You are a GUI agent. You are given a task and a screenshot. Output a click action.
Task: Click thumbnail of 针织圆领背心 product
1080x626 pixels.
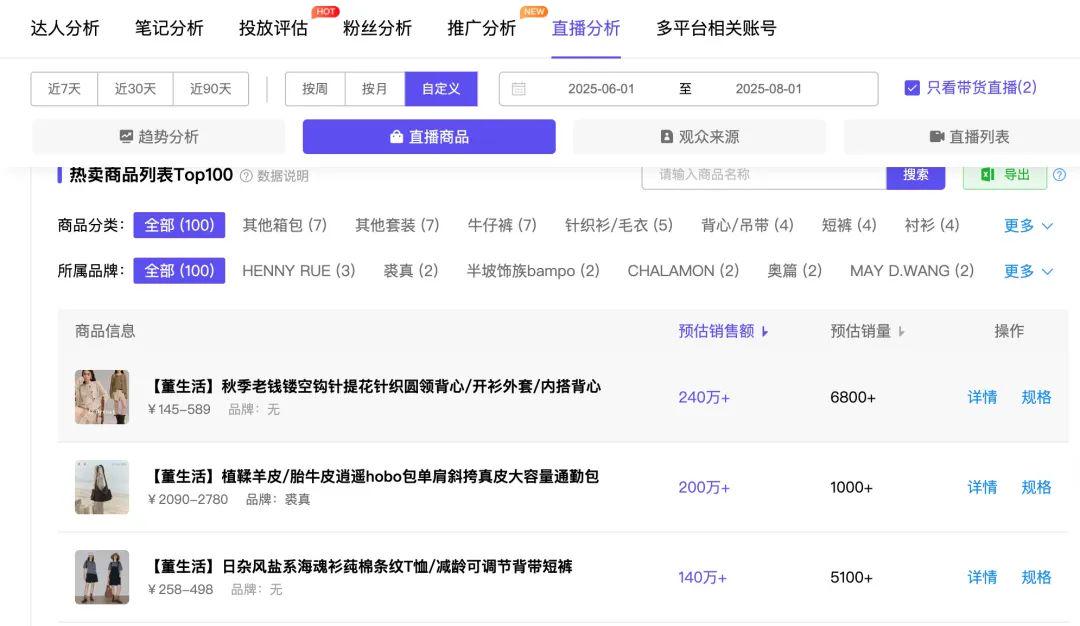[x=102, y=397]
